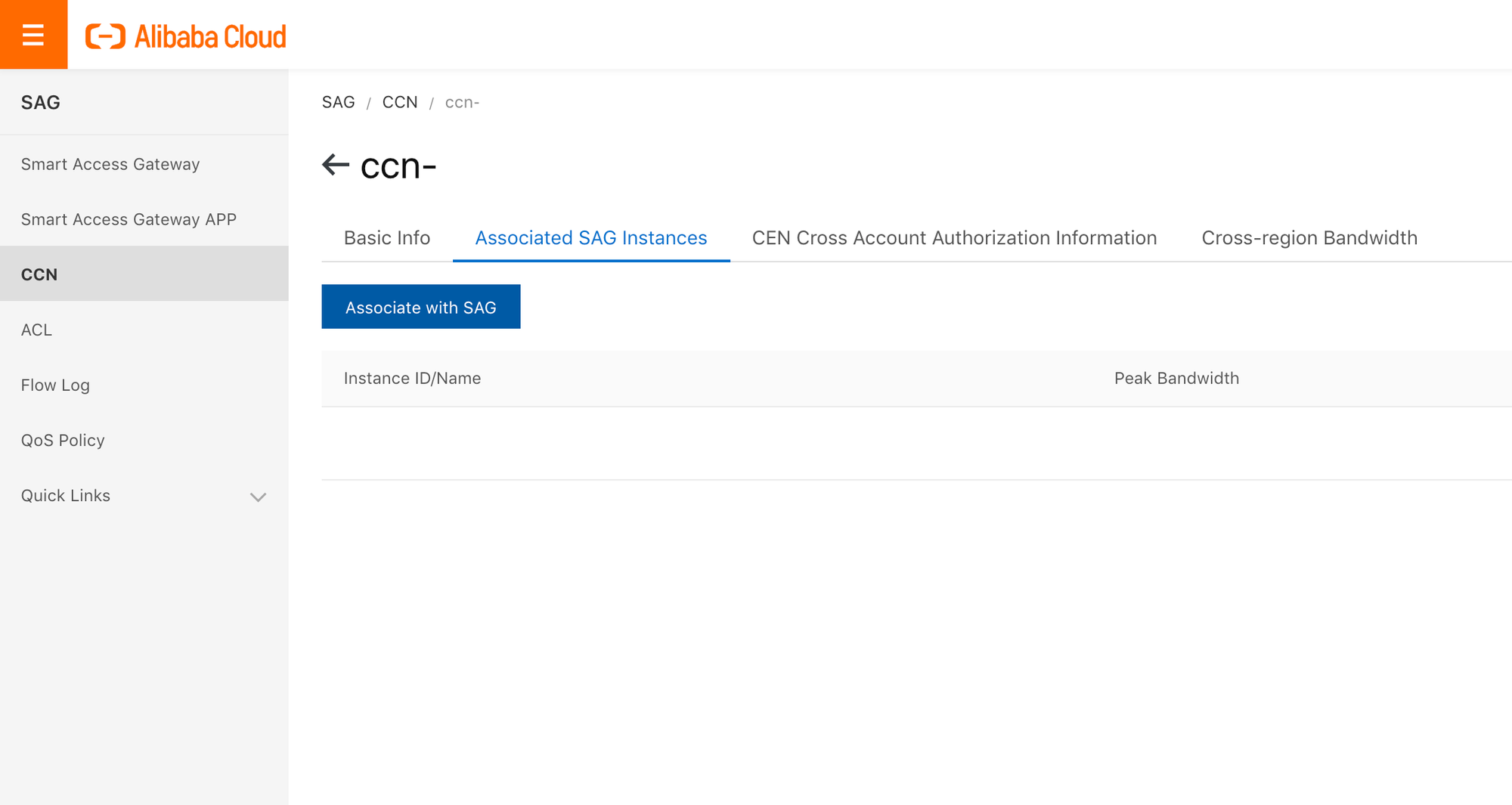Open CEN Cross Account Authorization Information tab
Image resolution: width=1512 pixels, height=805 pixels.
click(x=953, y=237)
